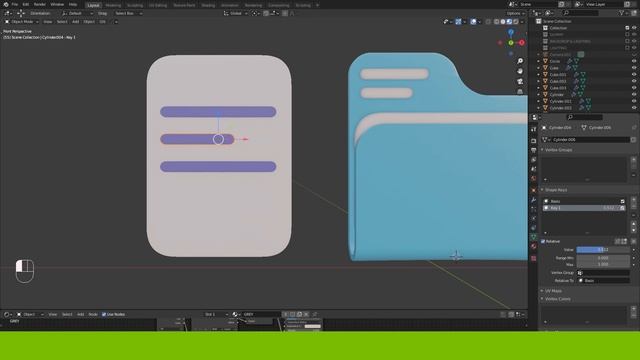Open the Render properties tab icon
The image size is (640, 360).
tap(533, 140)
